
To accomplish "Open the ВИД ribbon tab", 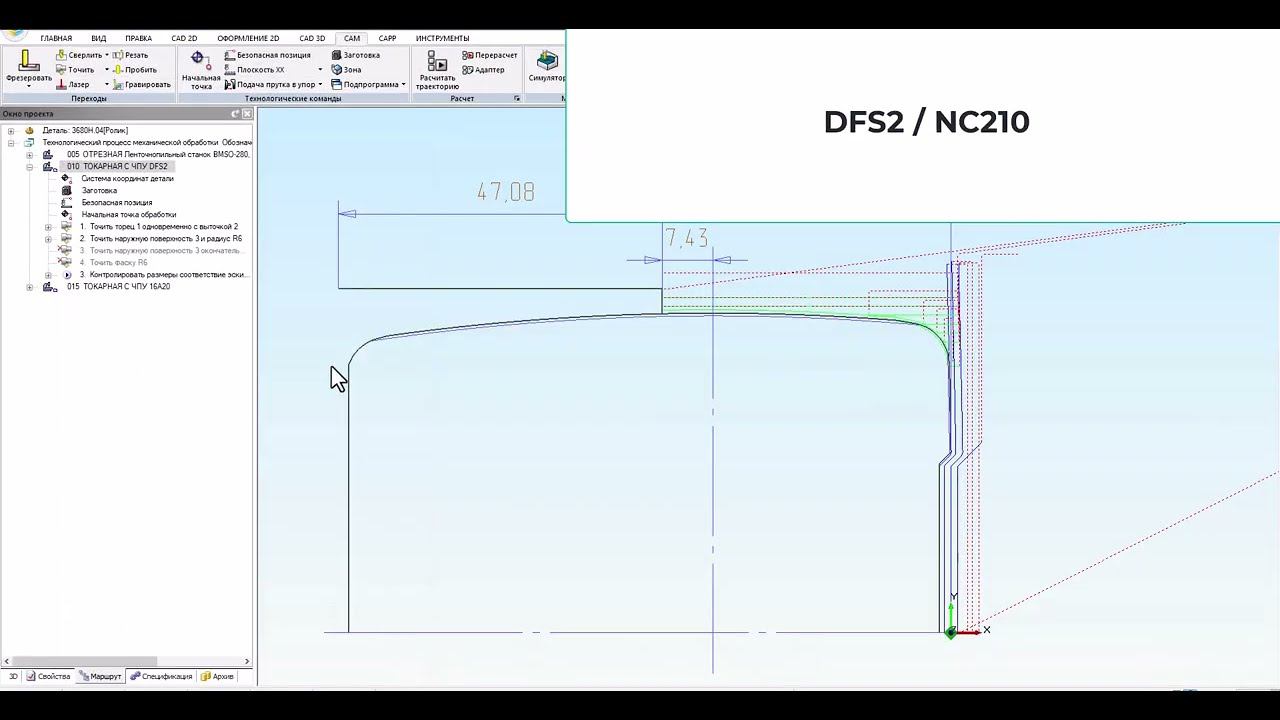I will pos(99,38).
